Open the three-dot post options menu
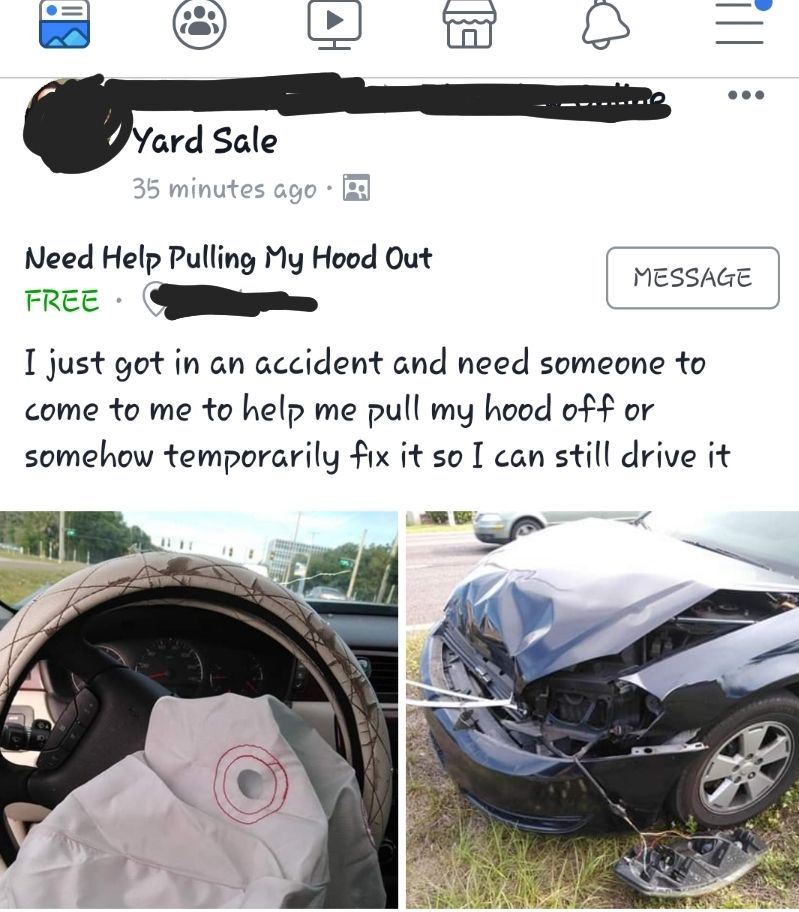The width and height of the screenshot is (799, 912). tap(746, 95)
